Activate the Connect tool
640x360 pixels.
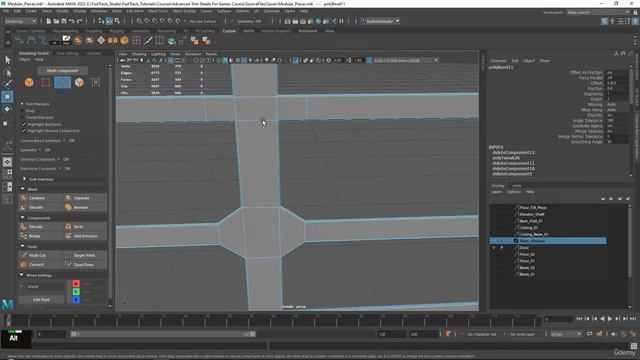(x=40, y=264)
